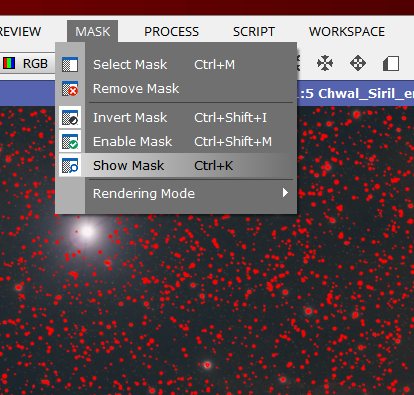Click the bright star in the image
Image resolution: width=414 pixels, height=395 pixels.
click(x=87, y=231)
